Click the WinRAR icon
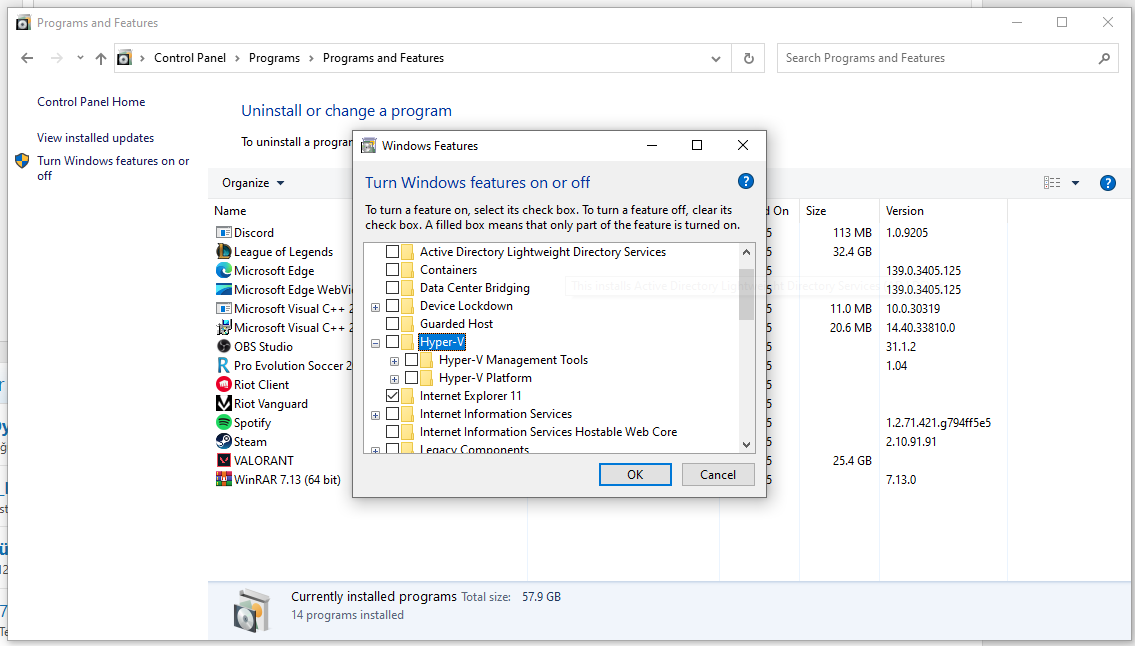 pos(224,479)
